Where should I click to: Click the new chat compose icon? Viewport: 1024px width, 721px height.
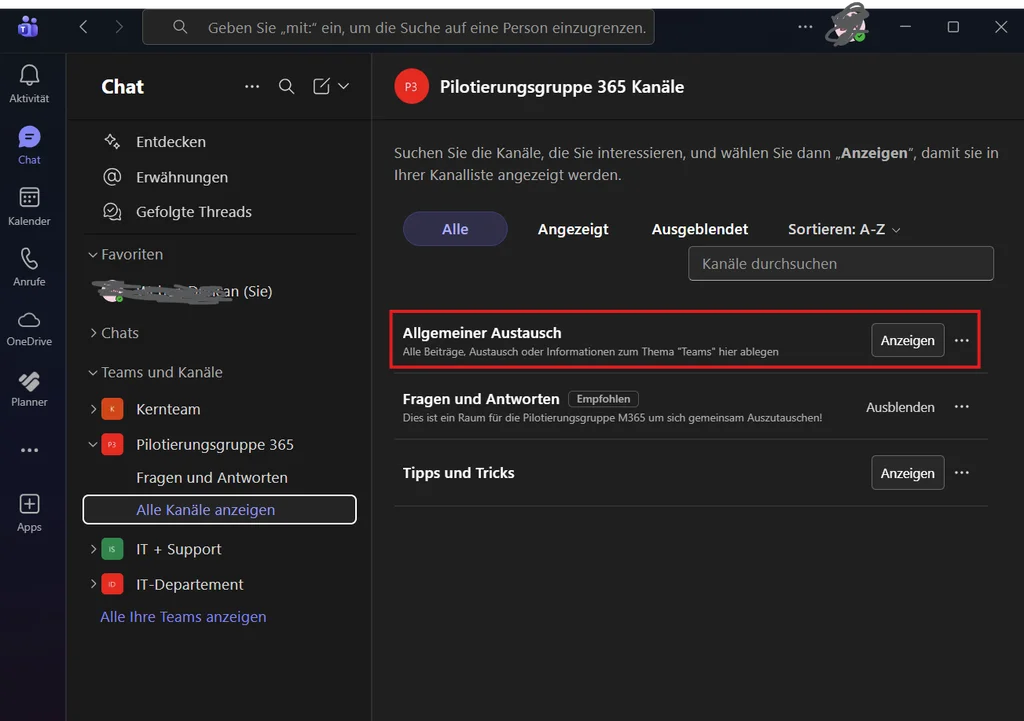coord(321,87)
